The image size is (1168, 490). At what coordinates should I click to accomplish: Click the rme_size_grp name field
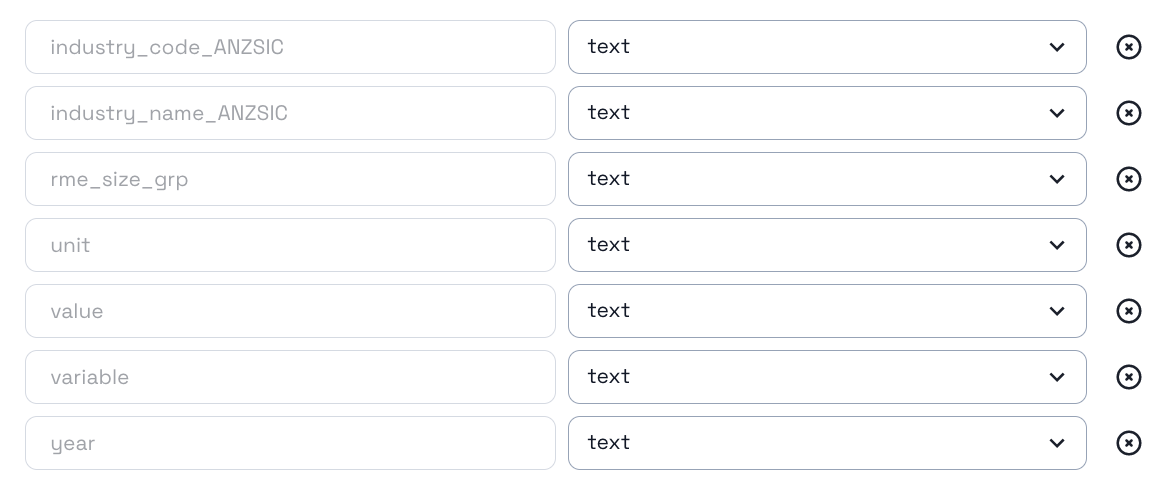(x=290, y=179)
